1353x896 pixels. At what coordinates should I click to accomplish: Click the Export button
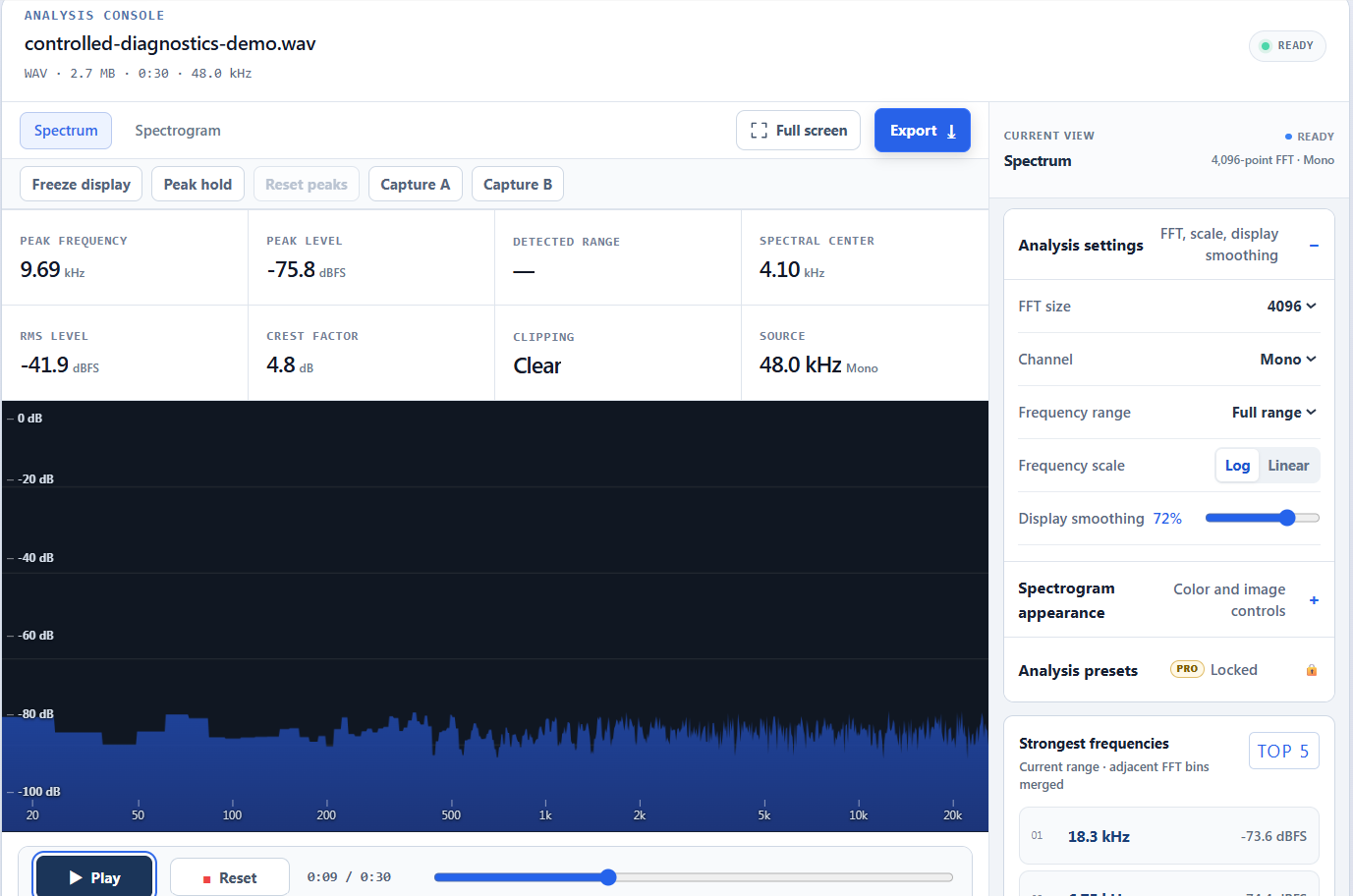922,131
